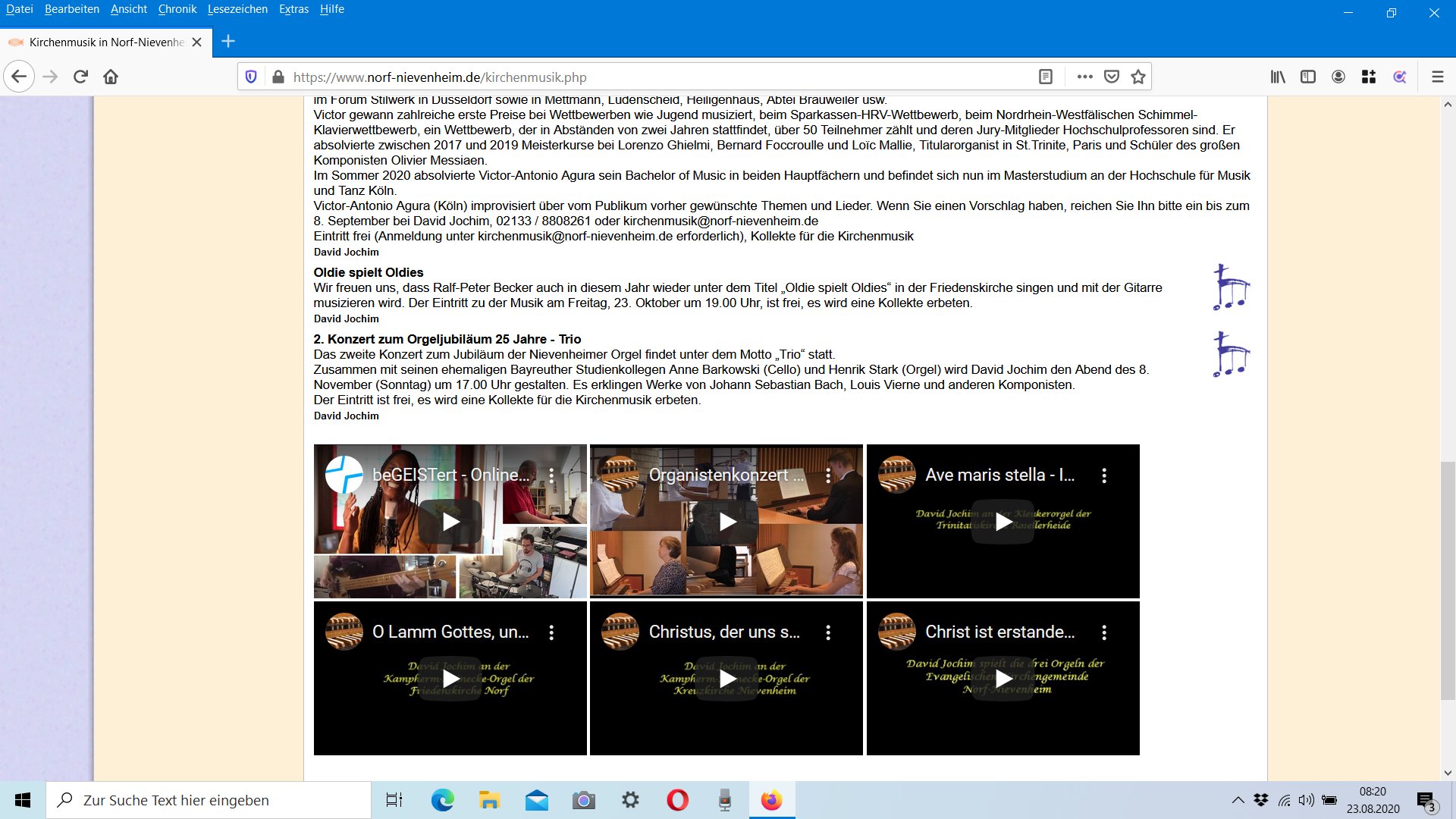Screen dimensions: 1456x819
Task: Open page actions three-dots menu
Action: pos(1085,77)
